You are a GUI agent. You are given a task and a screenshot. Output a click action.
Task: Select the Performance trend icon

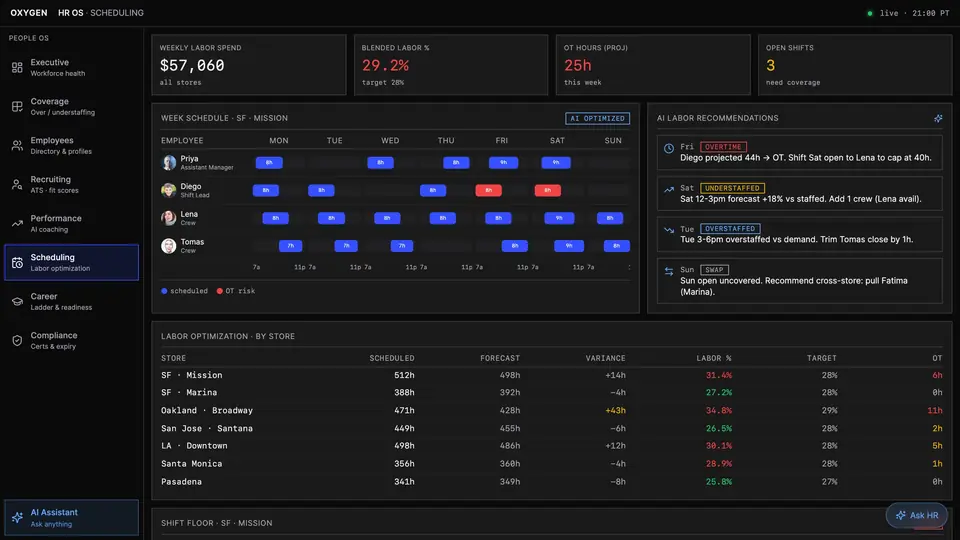[17, 223]
